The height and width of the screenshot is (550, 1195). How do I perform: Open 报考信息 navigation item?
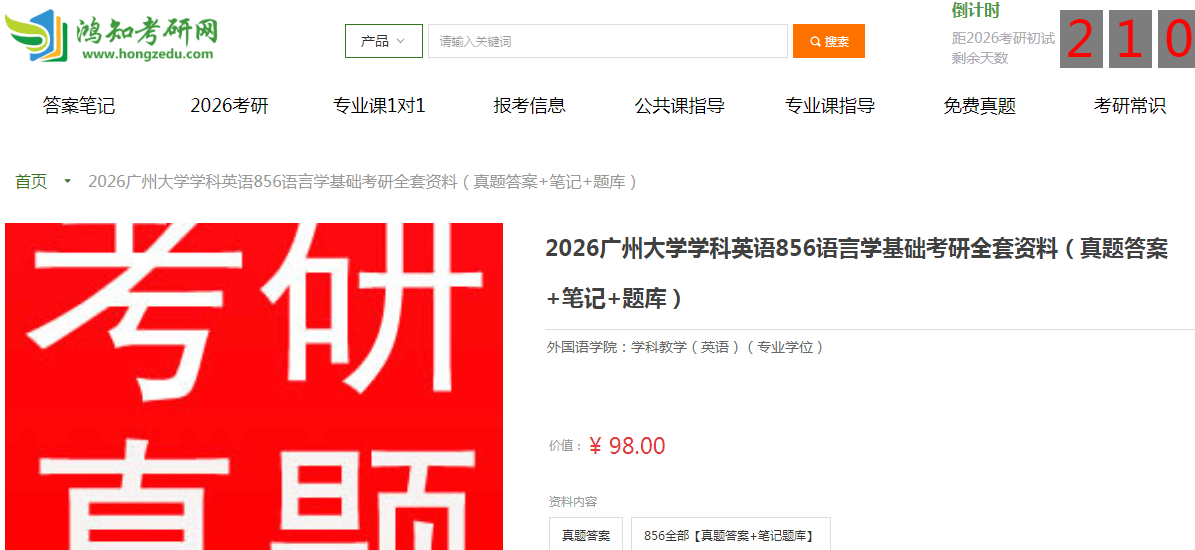(530, 106)
